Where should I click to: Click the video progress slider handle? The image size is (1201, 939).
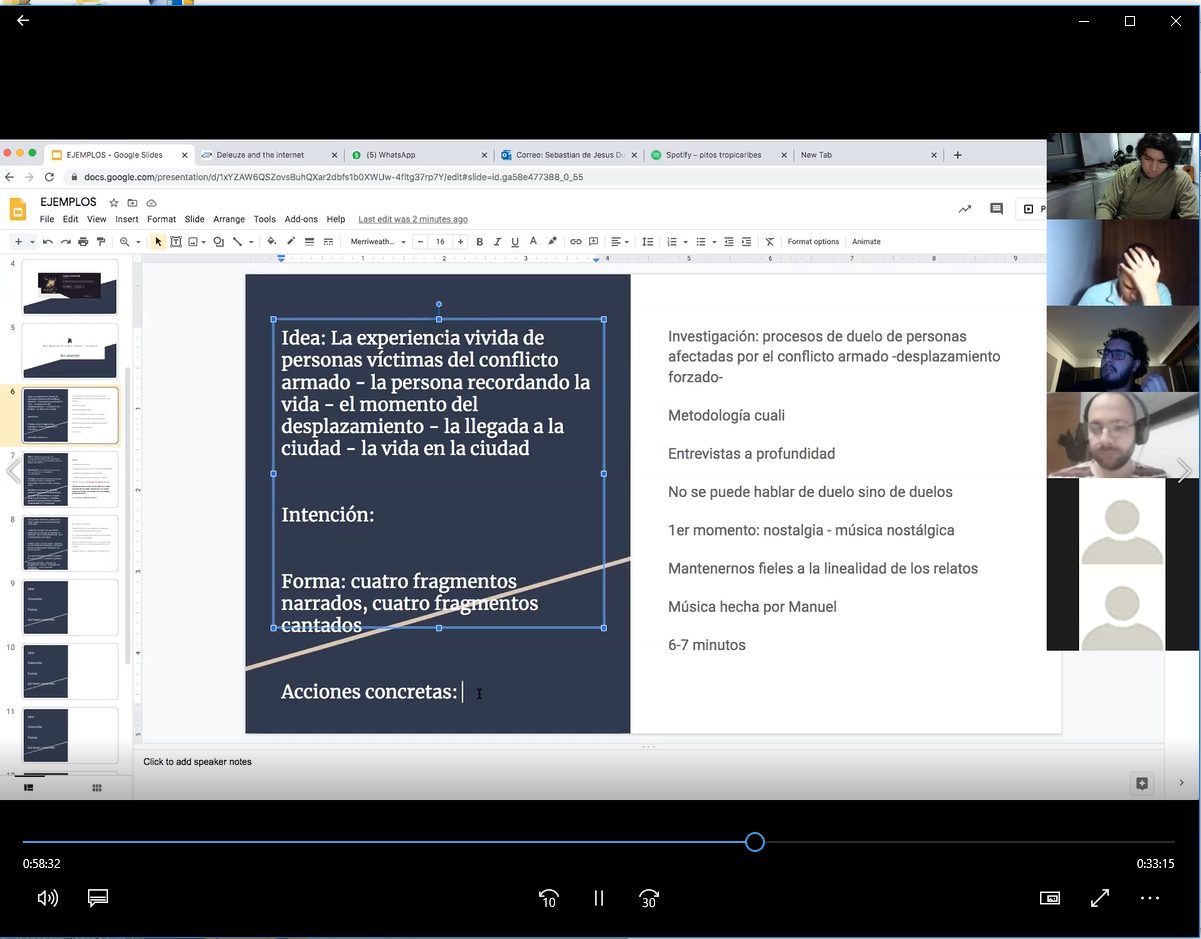pyautogui.click(x=755, y=842)
